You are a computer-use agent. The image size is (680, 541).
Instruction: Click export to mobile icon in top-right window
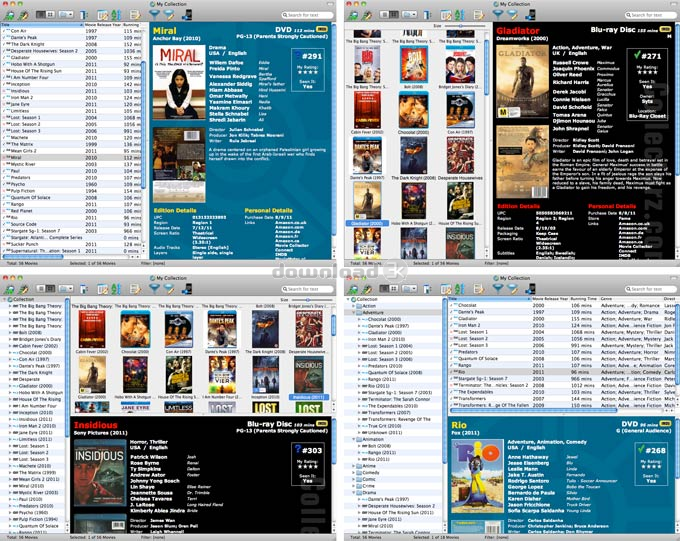[530, 15]
